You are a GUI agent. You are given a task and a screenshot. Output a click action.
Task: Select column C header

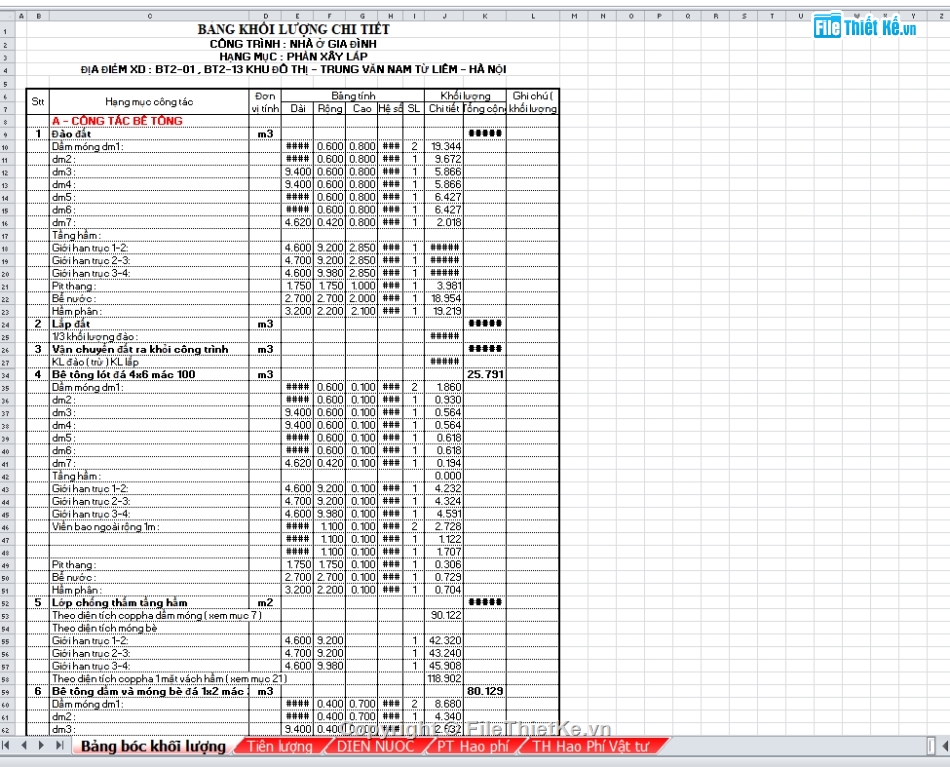[149, 16]
